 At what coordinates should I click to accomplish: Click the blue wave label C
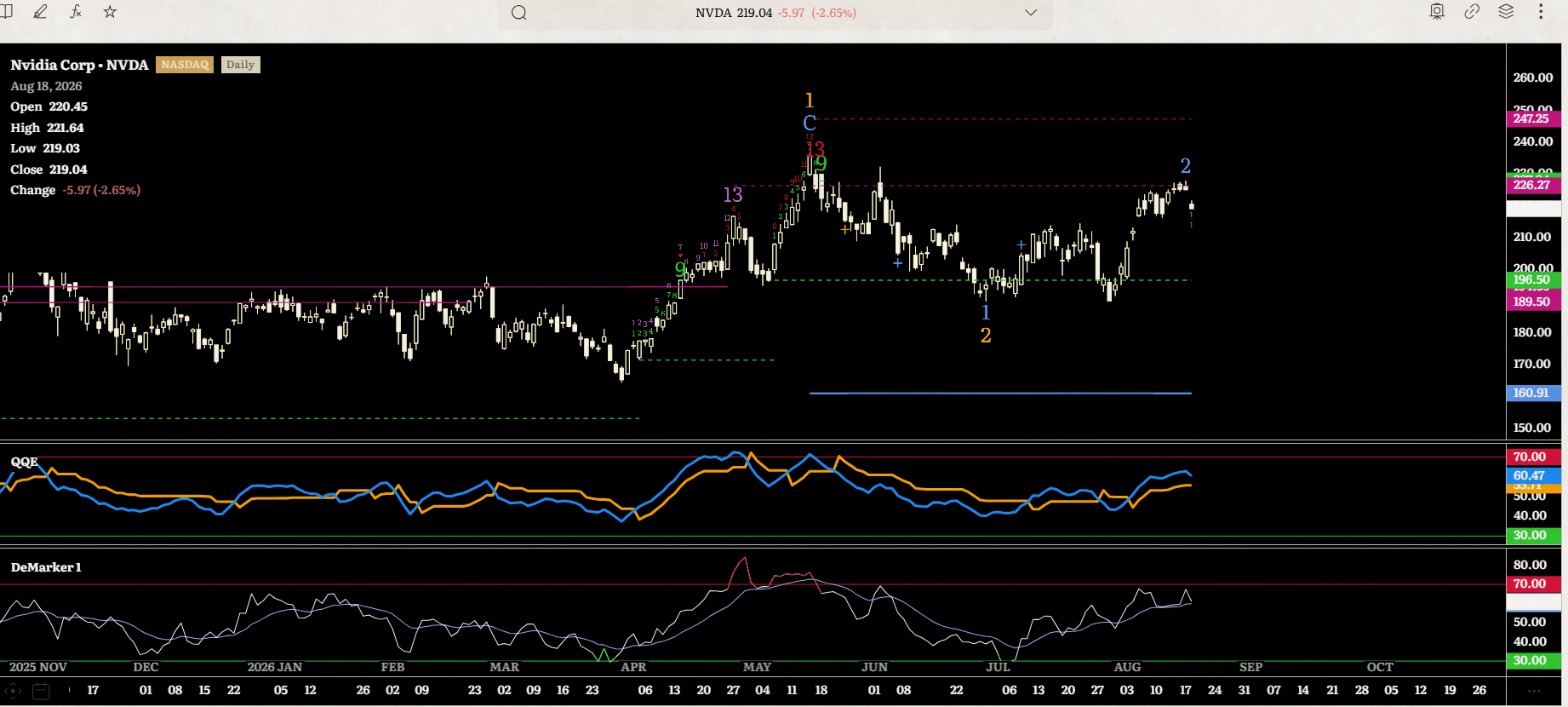pyautogui.click(x=810, y=124)
